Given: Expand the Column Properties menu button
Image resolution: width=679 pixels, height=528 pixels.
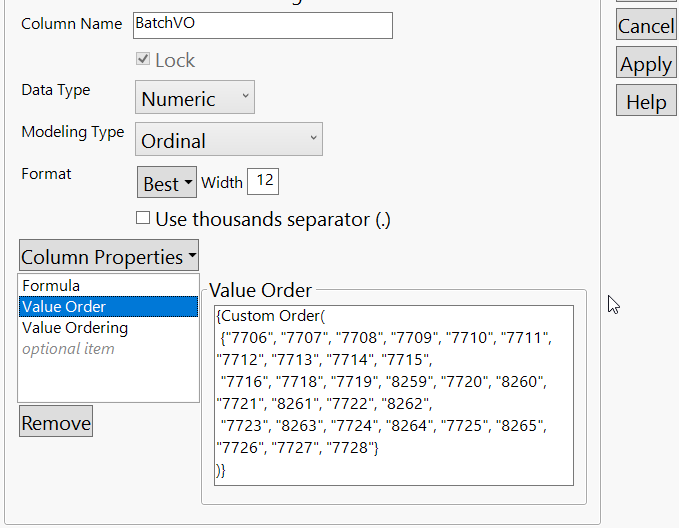Looking at the screenshot, I should coord(109,257).
